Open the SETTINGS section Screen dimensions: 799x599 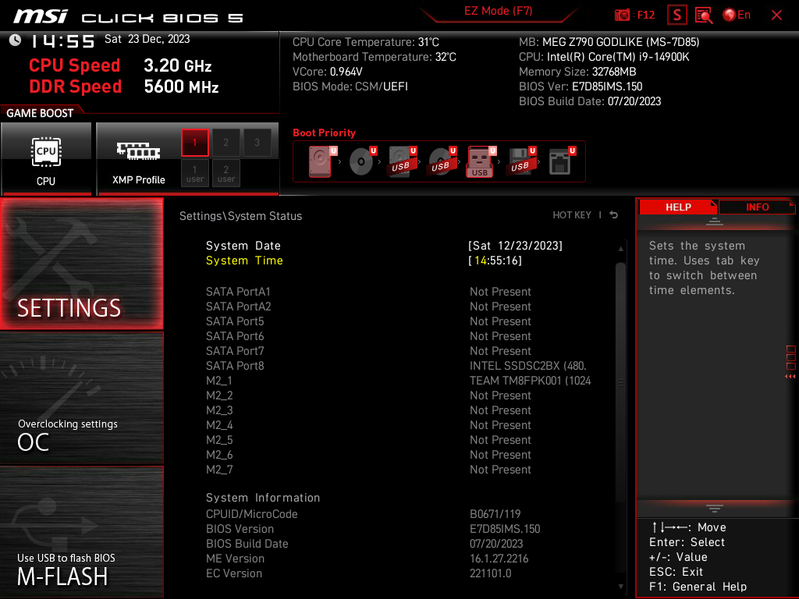click(x=82, y=264)
